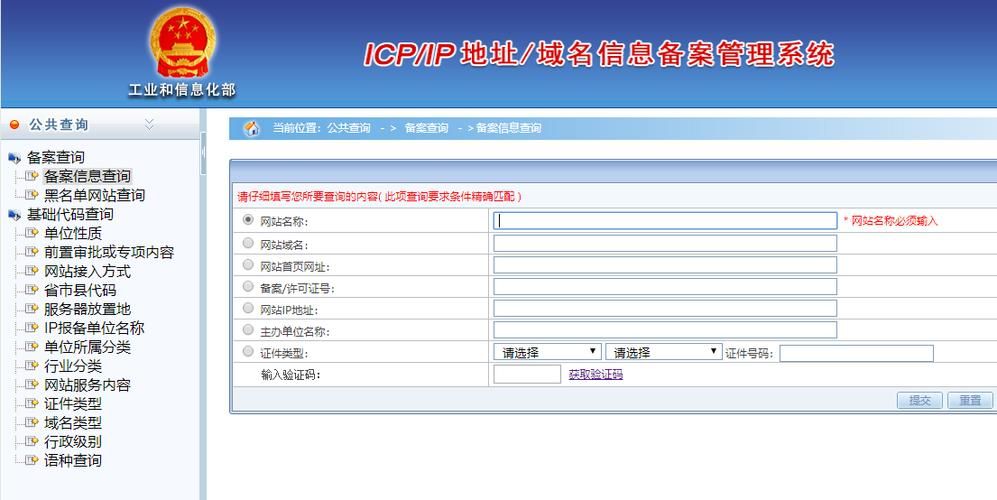The width and height of the screenshot is (997, 500).
Task: Focus the 网站IP地址 text field
Action: tap(665, 308)
